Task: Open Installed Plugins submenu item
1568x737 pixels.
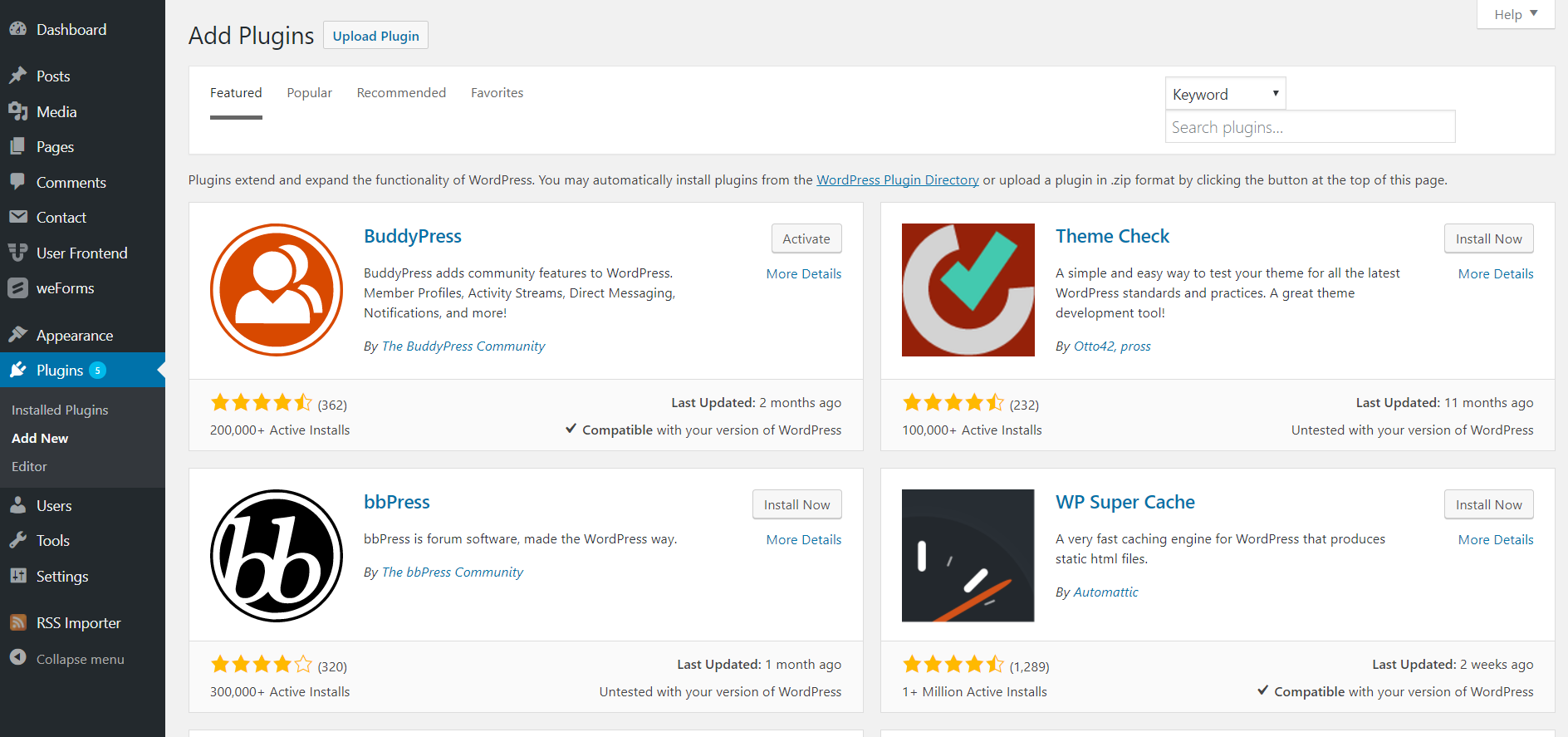Action: (x=60, y=410)
